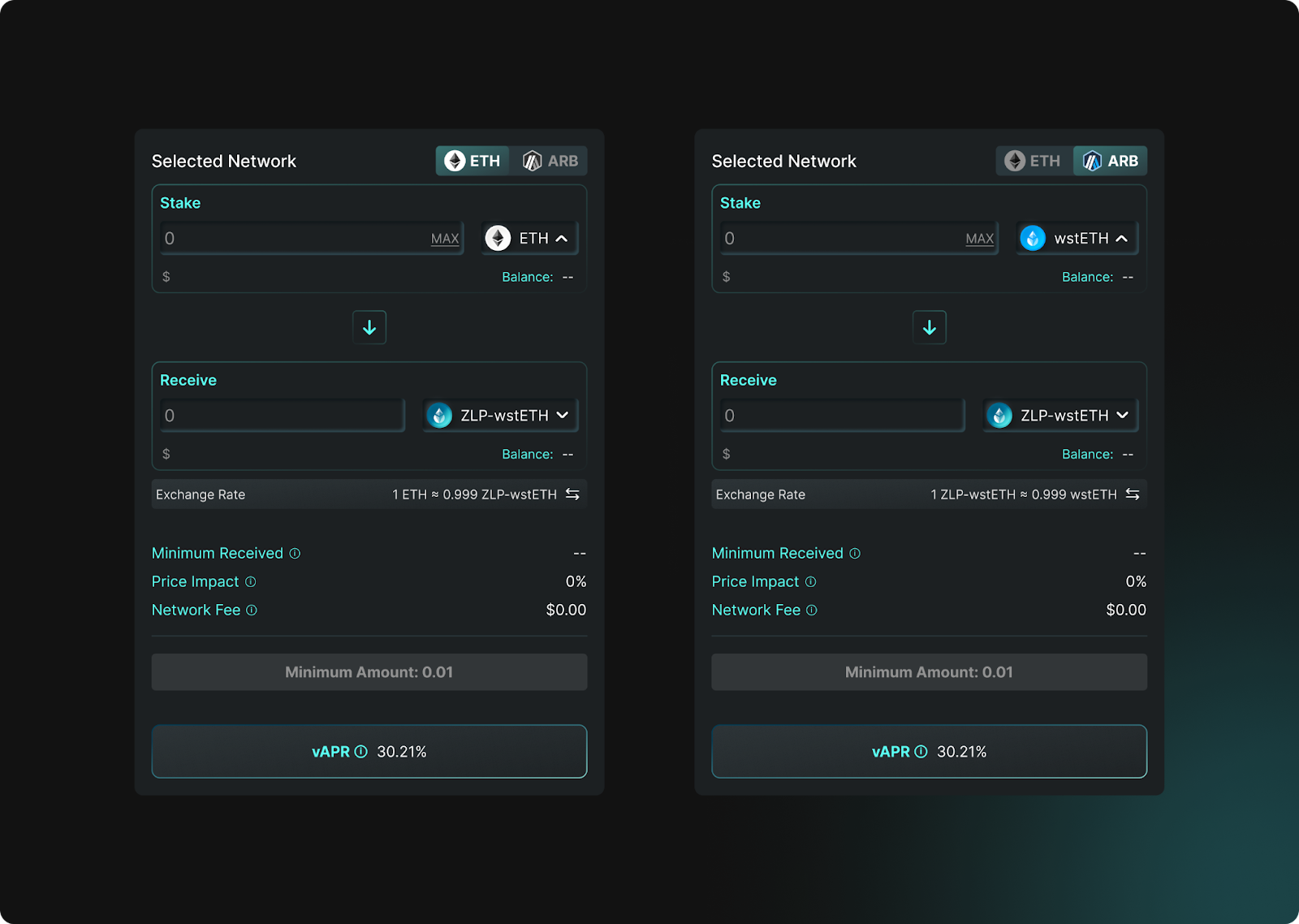Click '1 ETH ≈ 0.999 ZLP-wstETH' rate text
The image size is (1299, 924).
[475, 494]
